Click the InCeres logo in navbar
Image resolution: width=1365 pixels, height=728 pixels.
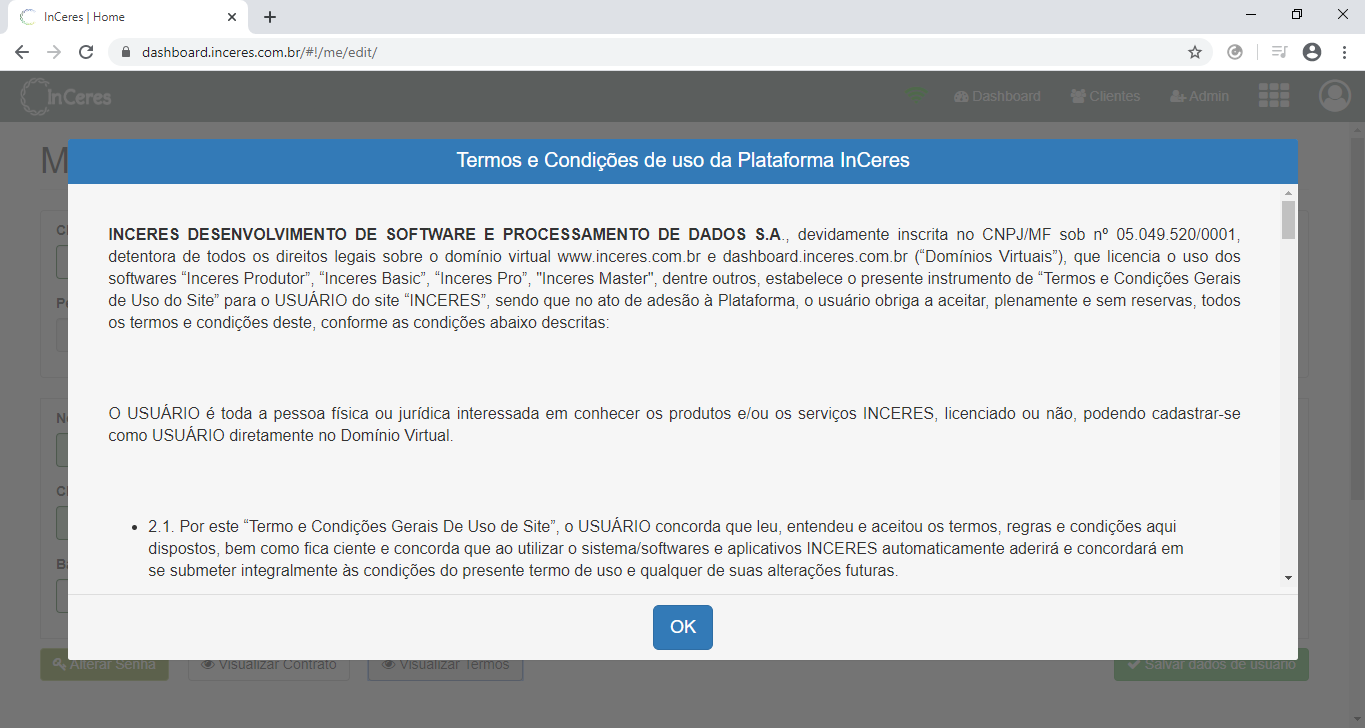[66, 96]
